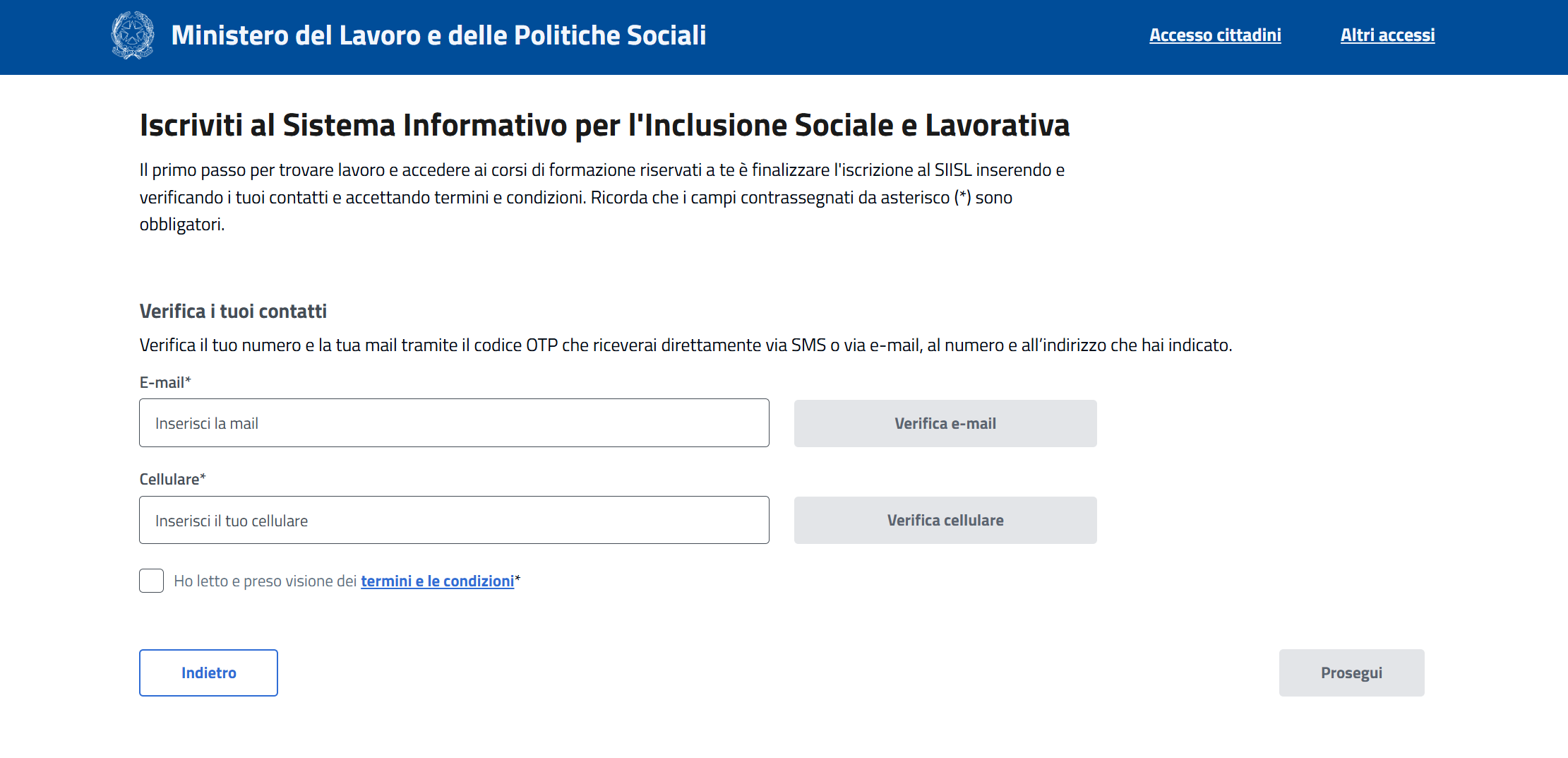Click the Cellulare* field label
Viewport: 1568px width, 758px height.
pos(172,479)
